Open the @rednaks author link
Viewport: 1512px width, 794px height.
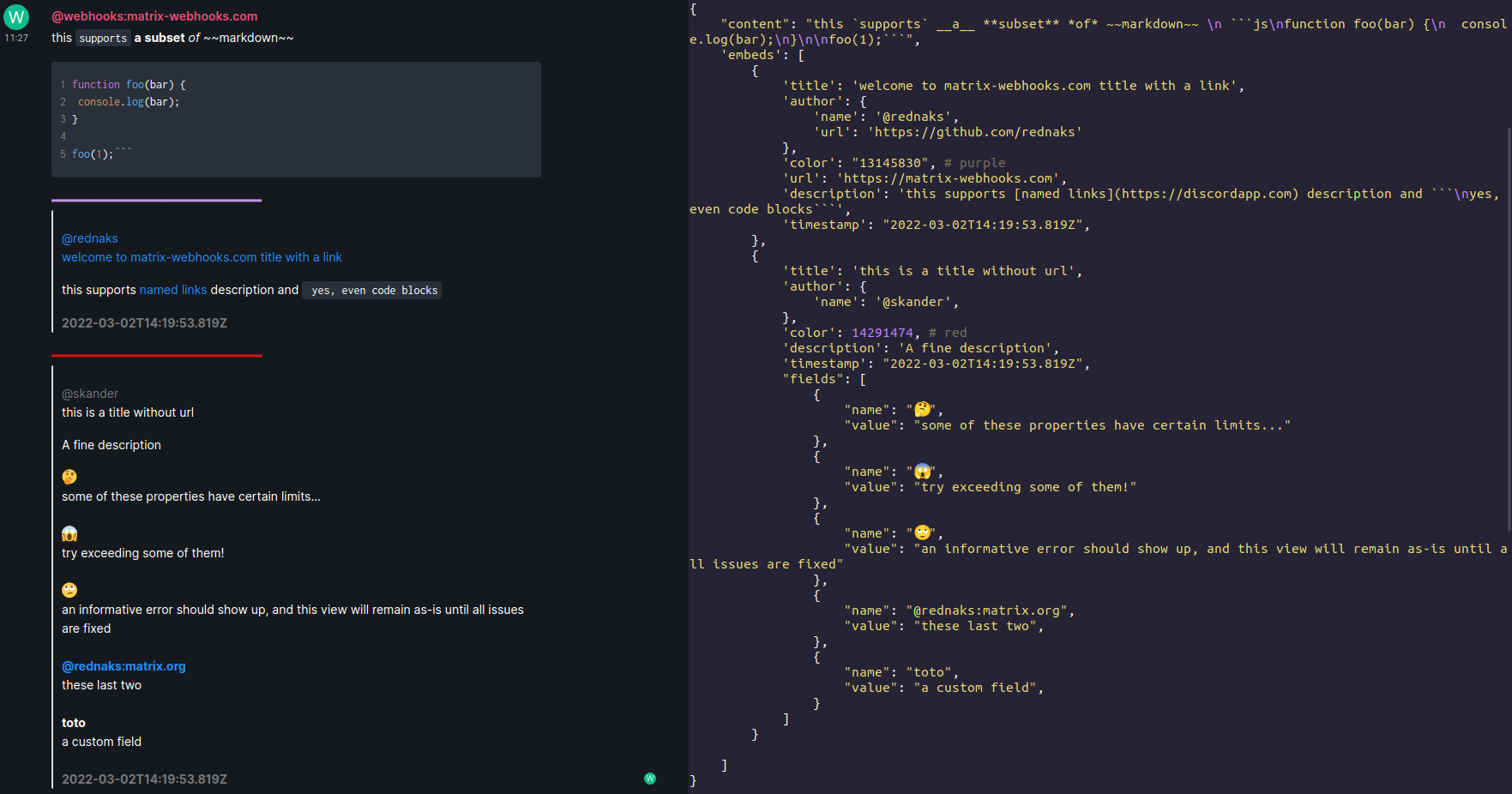(x=90, y=238)
